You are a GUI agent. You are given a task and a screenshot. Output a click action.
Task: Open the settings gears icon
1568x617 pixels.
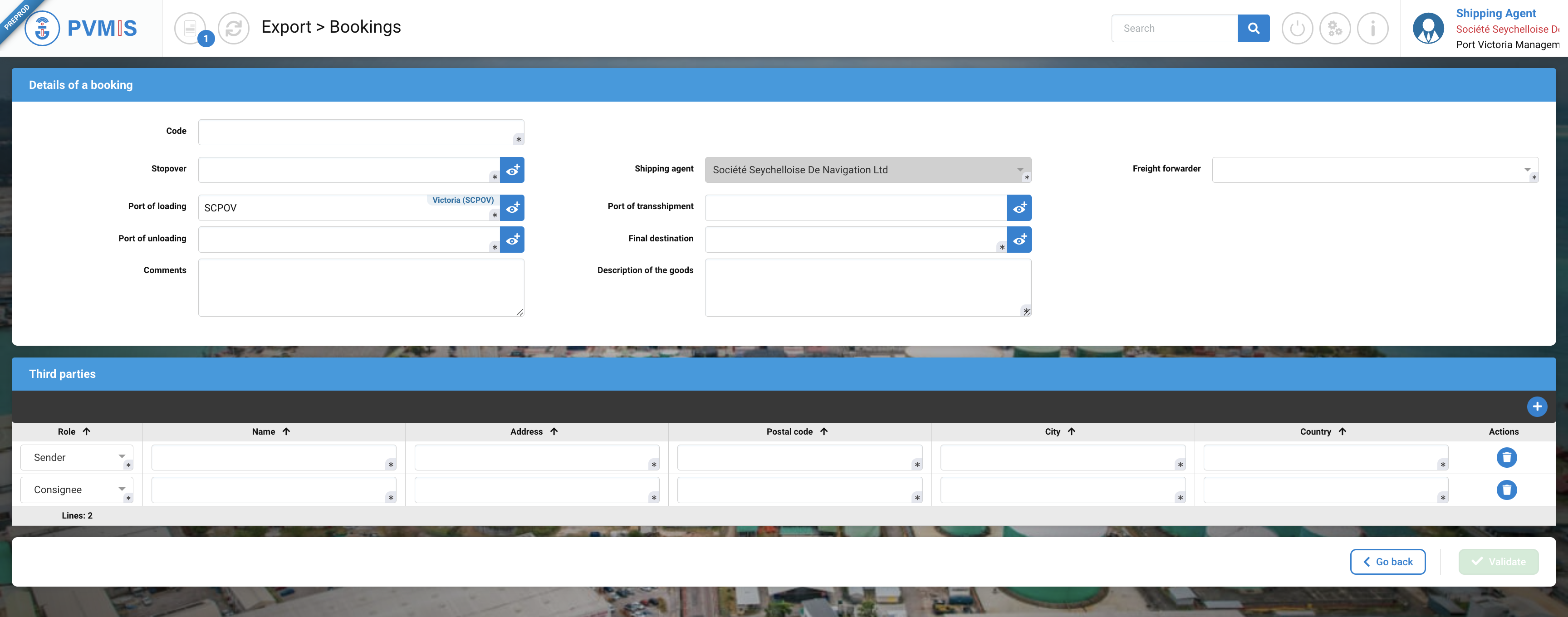tap(1335, 28)
